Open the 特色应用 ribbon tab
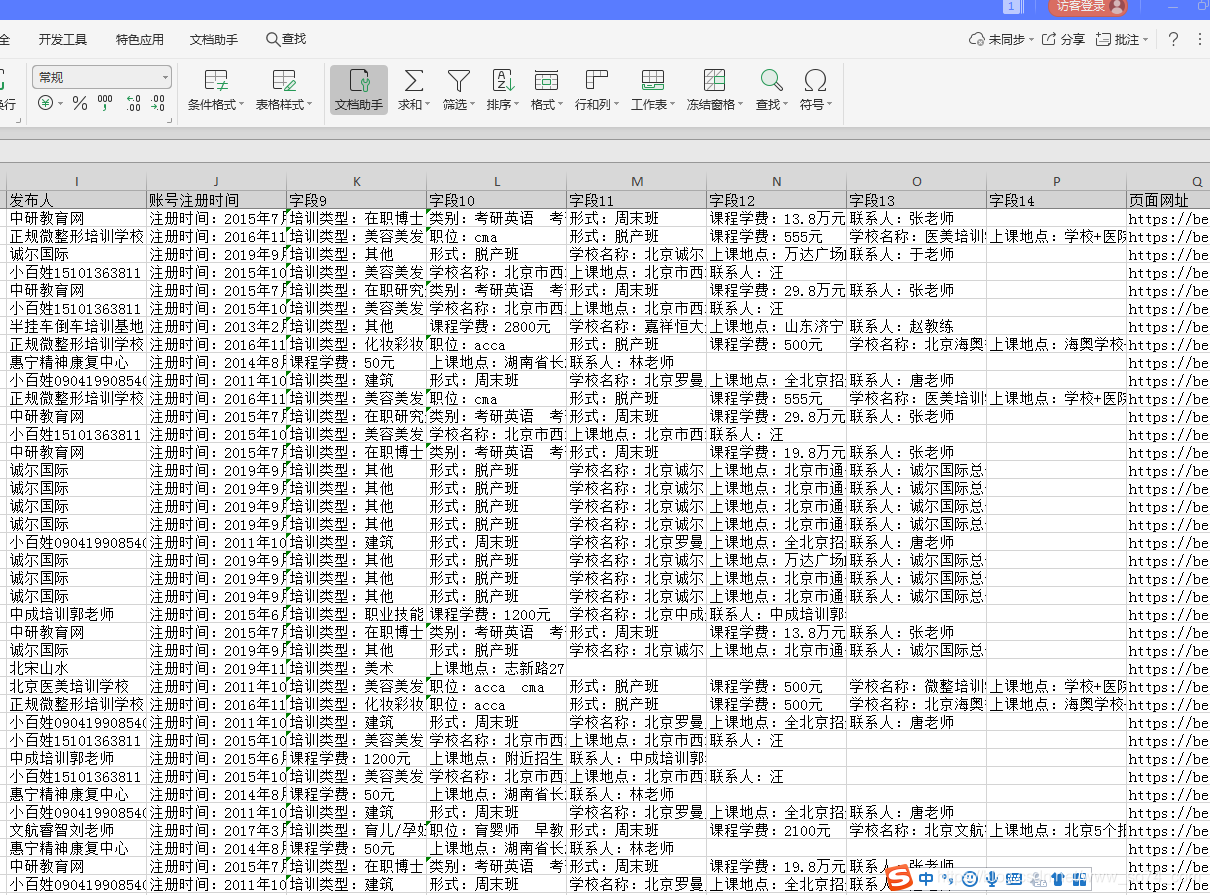1210x895 pixels. coord(140,40)
